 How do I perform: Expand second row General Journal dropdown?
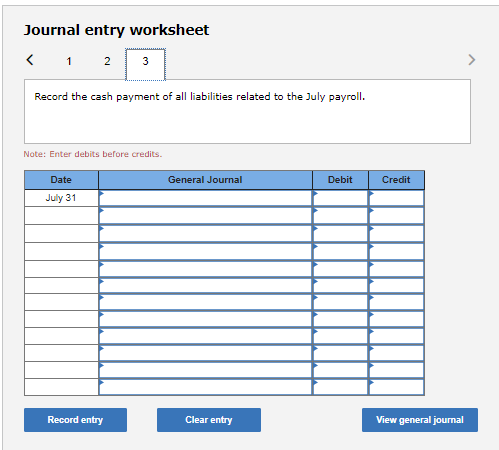[x=205, y=216]
